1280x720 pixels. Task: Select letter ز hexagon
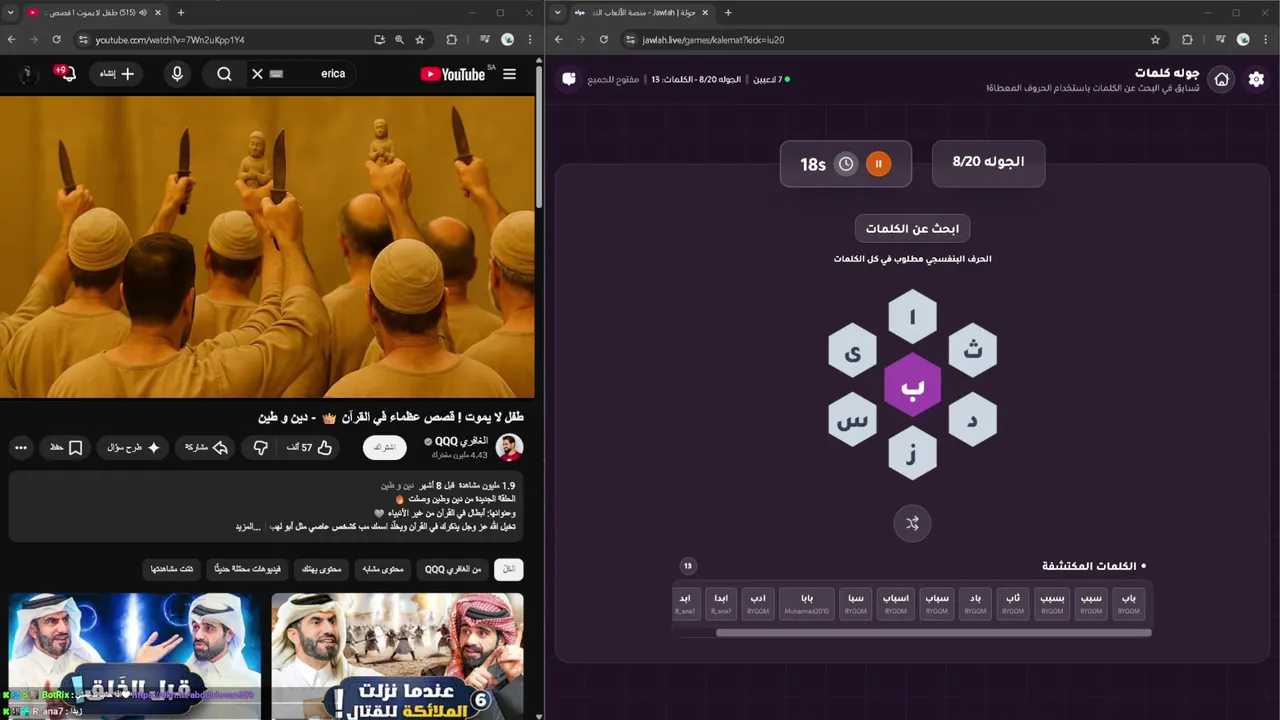coord(912,453)
